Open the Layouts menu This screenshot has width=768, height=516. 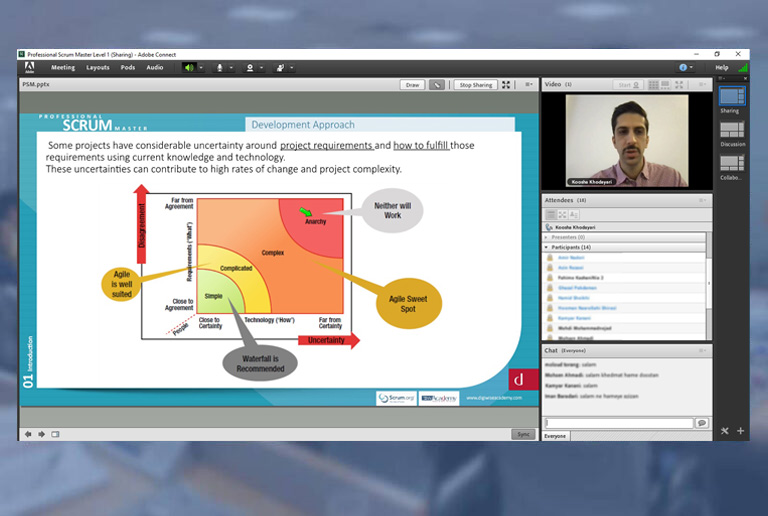click(x=97, y=68)
